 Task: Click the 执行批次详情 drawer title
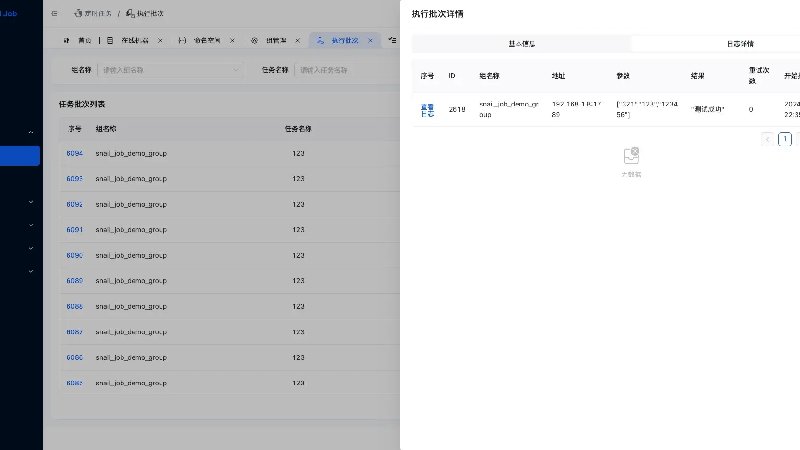pyautogui.click(x=438, y=14)
